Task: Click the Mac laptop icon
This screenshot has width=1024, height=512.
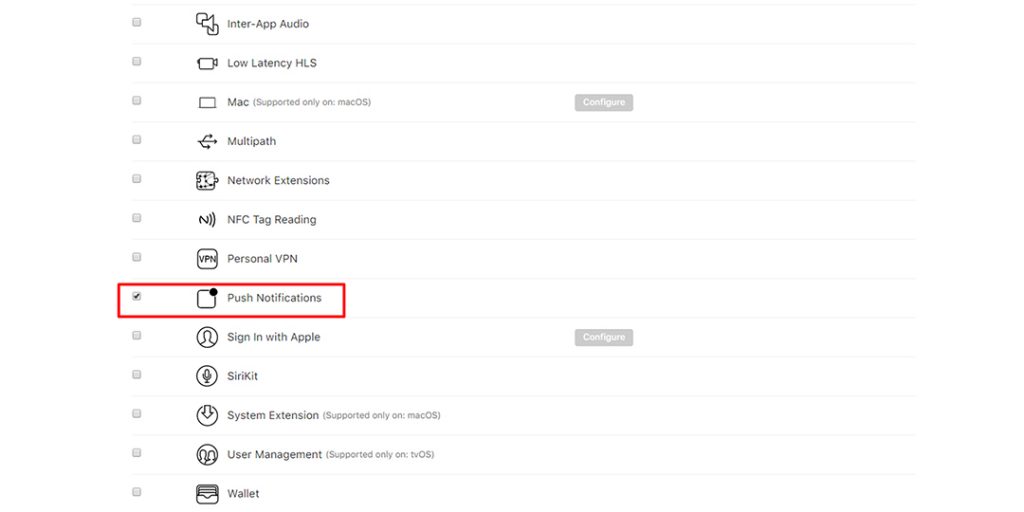Action: (x=207, y=103)
